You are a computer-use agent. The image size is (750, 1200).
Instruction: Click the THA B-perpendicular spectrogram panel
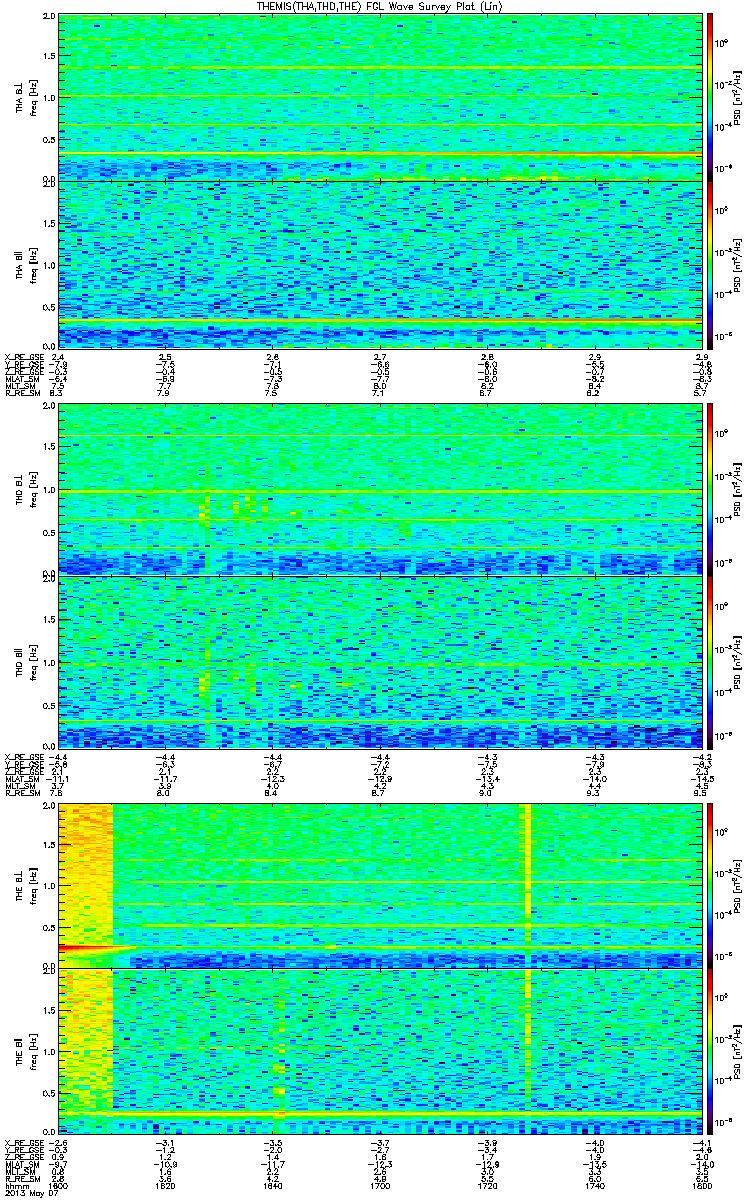(379, 98)
